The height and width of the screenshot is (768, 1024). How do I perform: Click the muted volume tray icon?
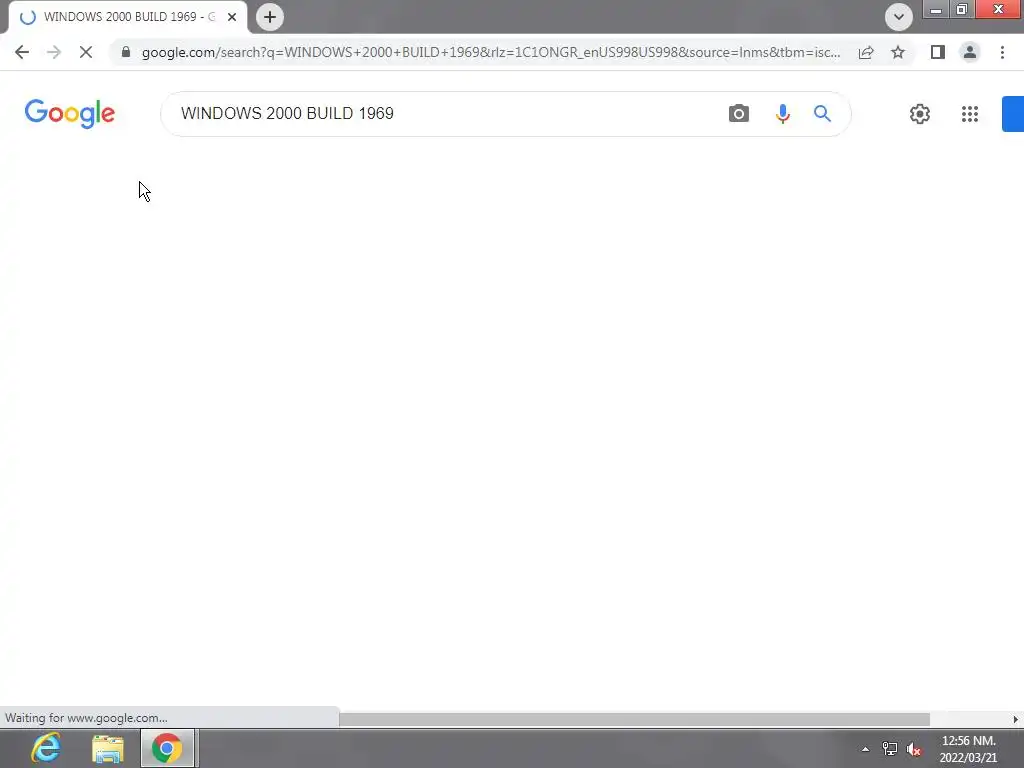click(914, 749)
